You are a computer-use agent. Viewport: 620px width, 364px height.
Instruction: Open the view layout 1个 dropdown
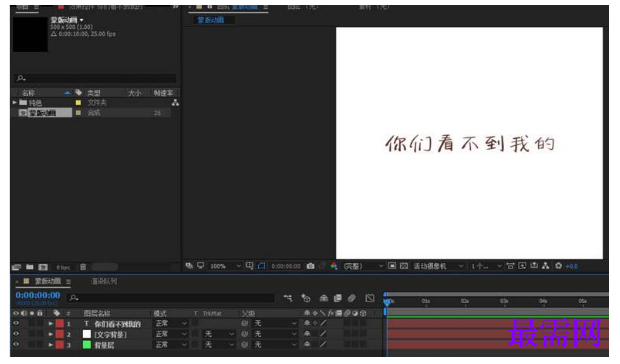(x=486, y=266)
